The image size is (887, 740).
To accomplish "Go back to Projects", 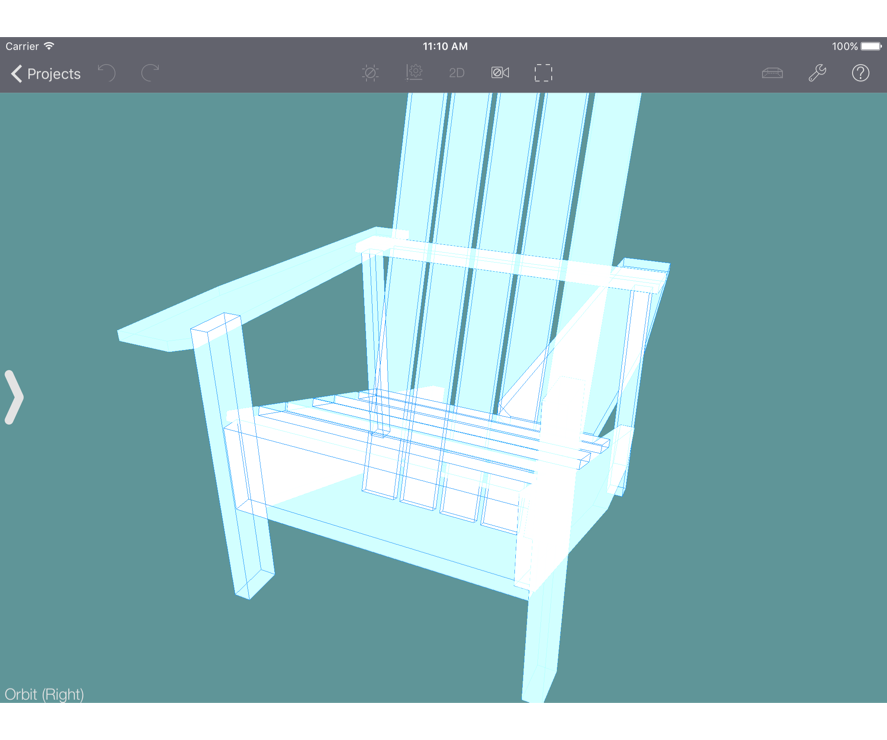I will (45, 73).
